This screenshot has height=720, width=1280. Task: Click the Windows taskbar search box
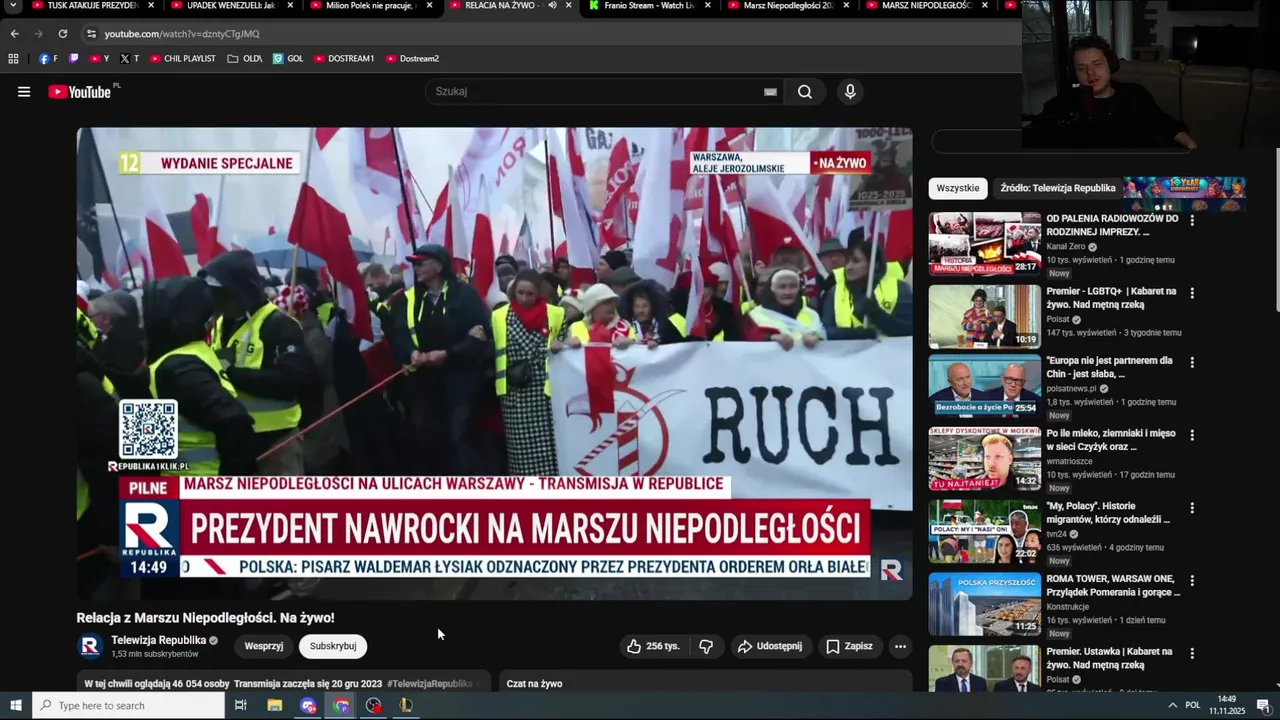coord(128,705)
